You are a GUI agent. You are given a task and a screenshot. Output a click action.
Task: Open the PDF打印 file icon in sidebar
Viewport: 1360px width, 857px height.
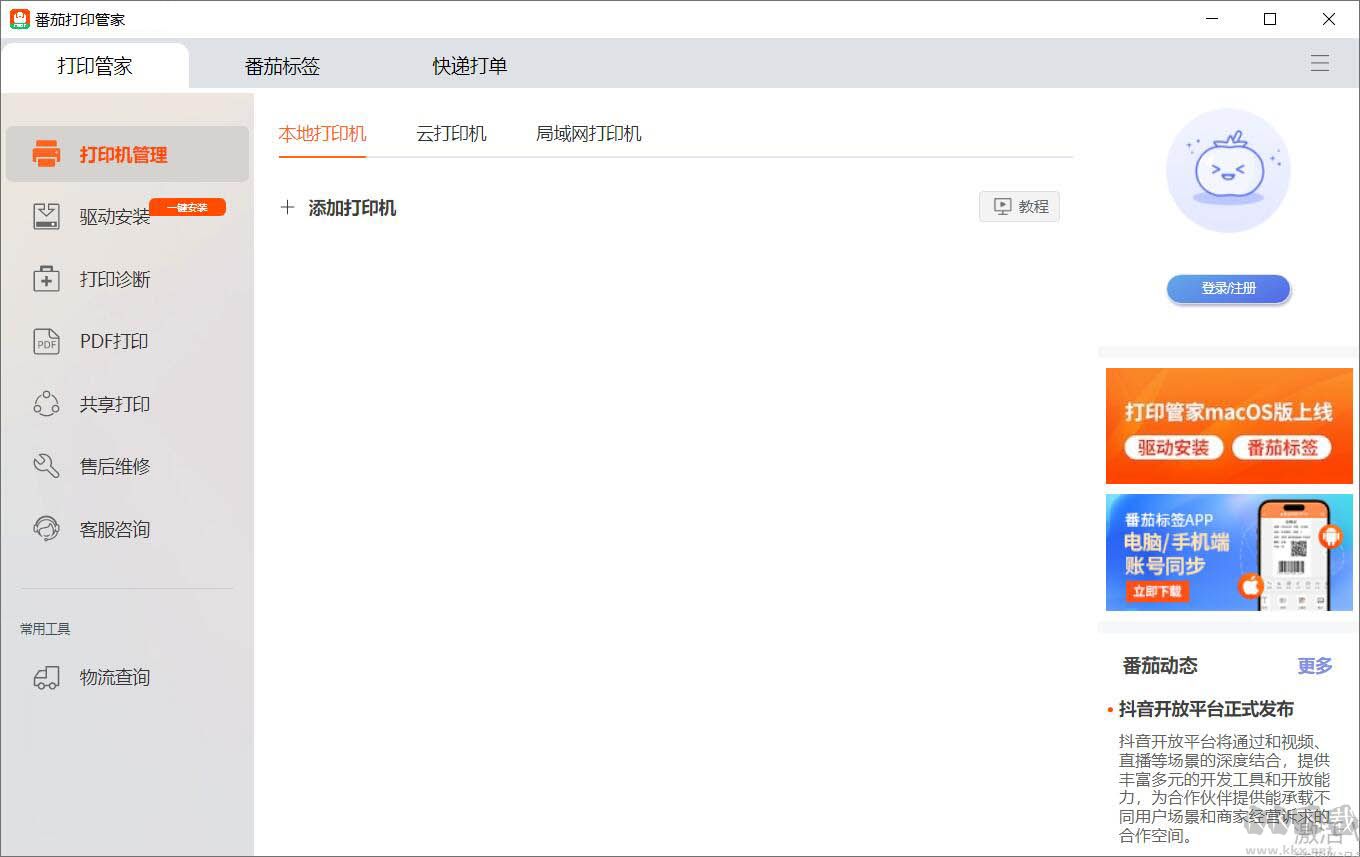(47, 341)
